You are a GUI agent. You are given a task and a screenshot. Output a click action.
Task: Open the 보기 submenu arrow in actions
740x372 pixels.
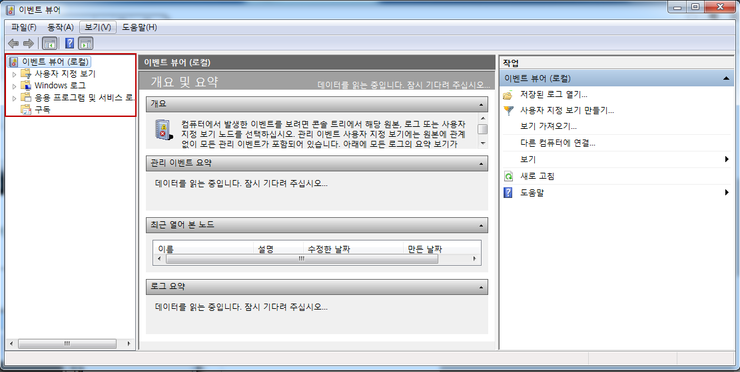click(727, 160)
